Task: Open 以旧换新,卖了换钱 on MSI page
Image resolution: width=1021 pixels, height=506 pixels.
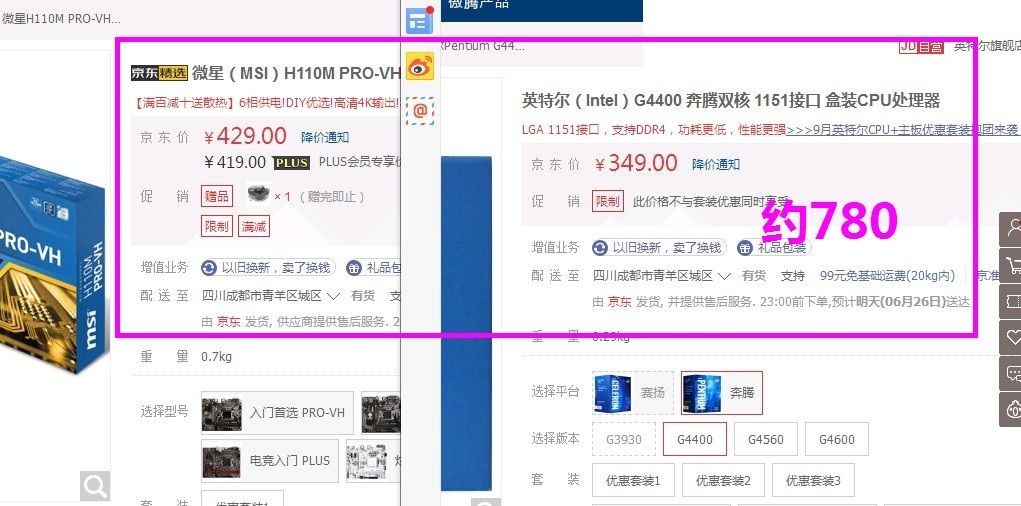Action: click(268, 268)
